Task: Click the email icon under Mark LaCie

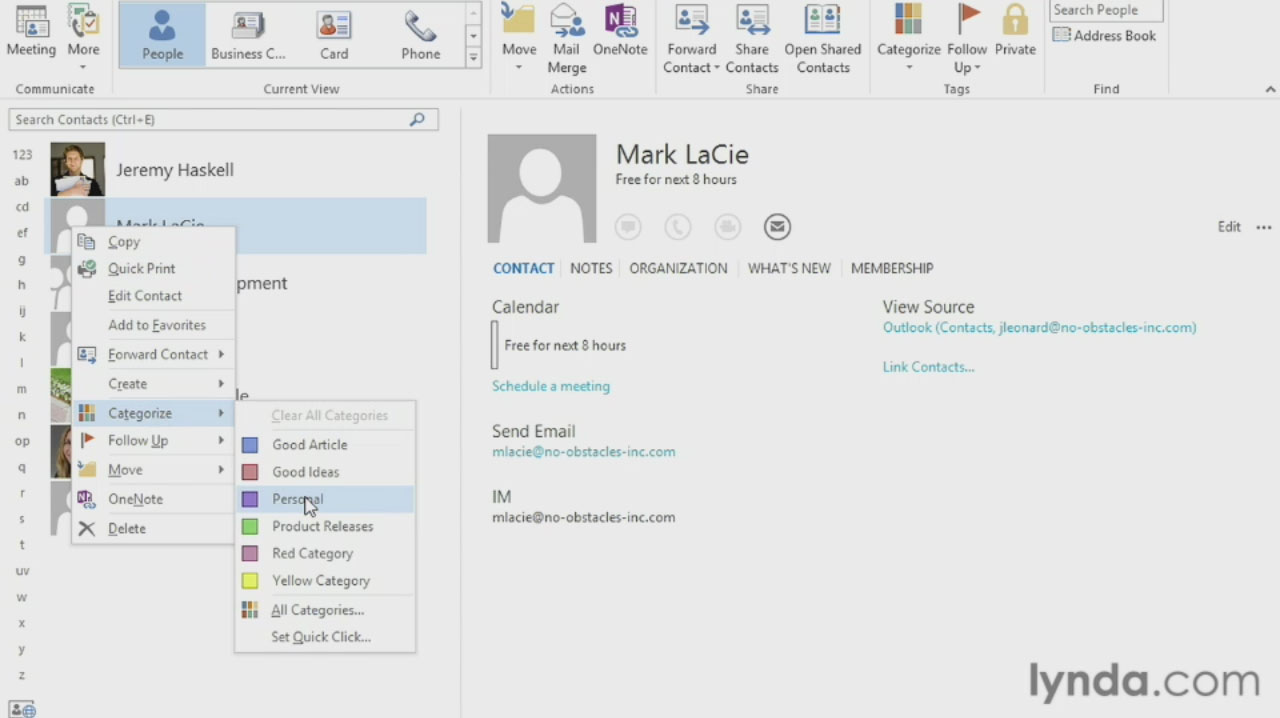Action: tap(777, 227)
